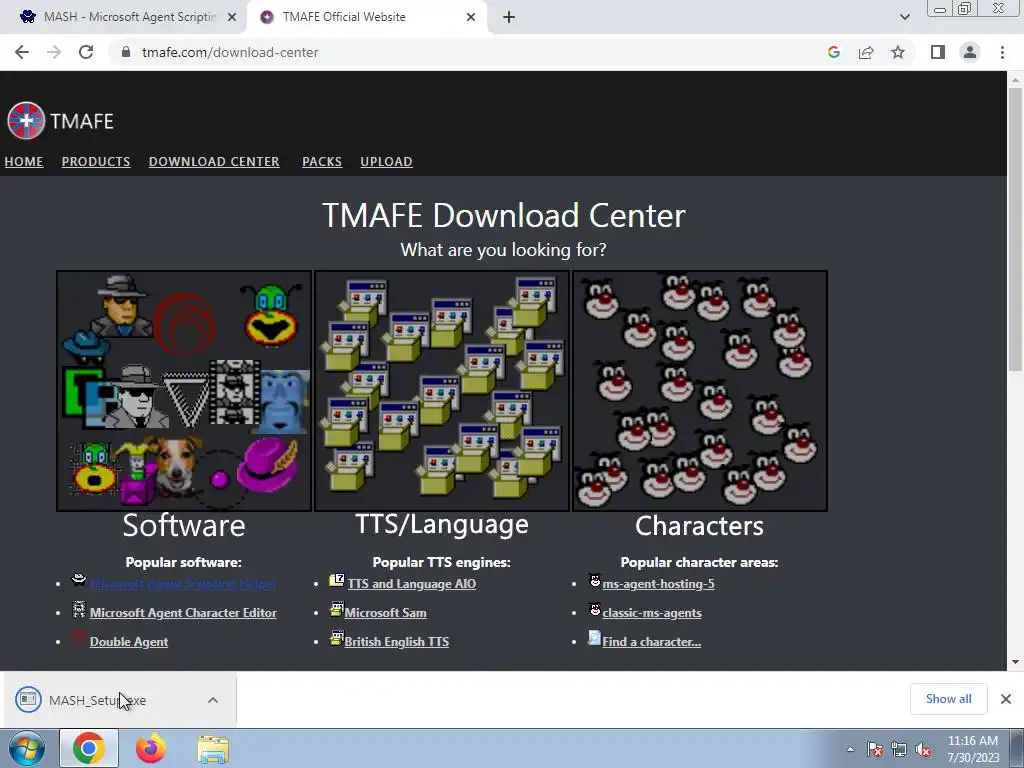Click Show all downloads

[x=948, y=699]
